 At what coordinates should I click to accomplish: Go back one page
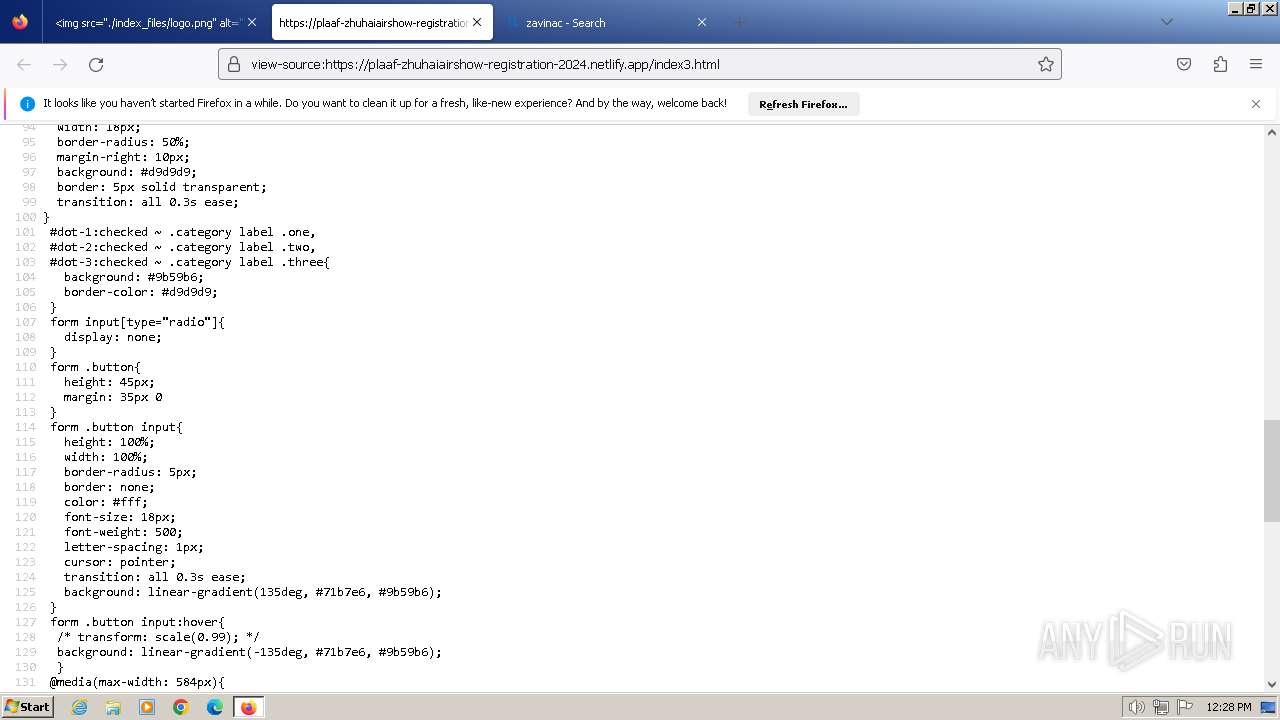coord(24,64)
